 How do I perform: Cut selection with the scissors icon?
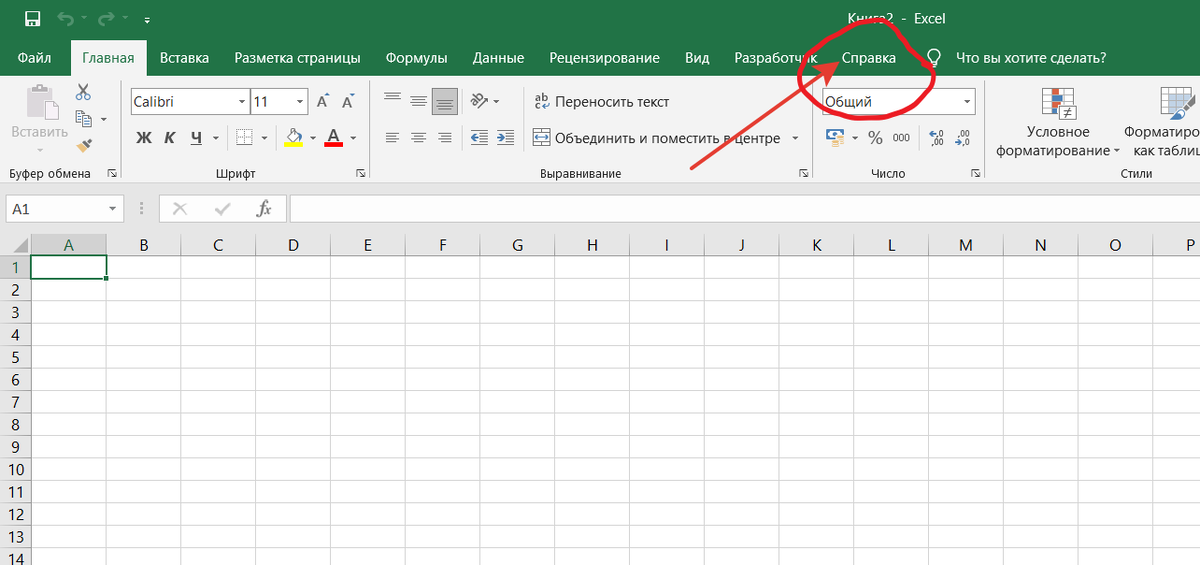pos(84,92)
